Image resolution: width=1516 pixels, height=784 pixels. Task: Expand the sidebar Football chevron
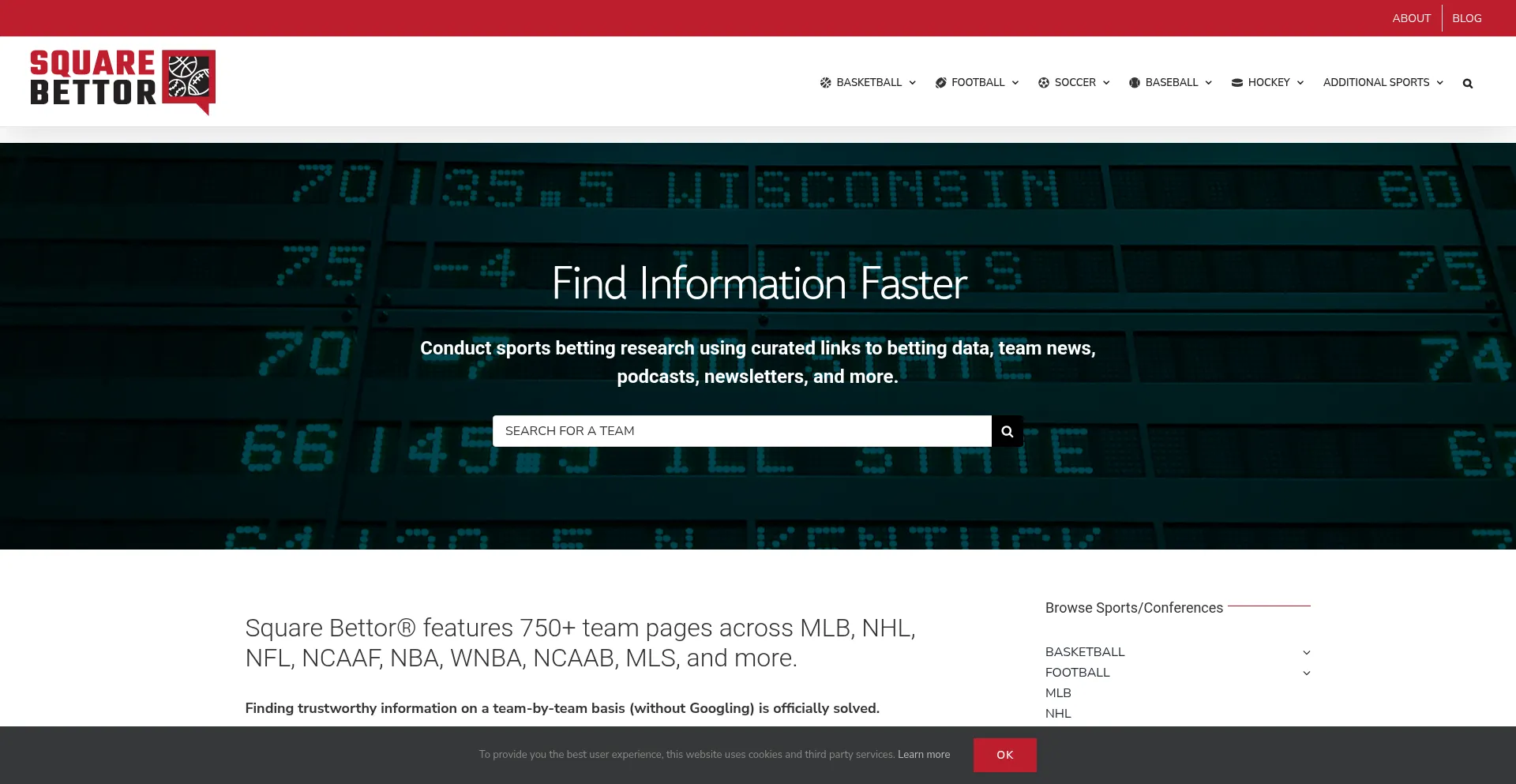pos(1306,673)
